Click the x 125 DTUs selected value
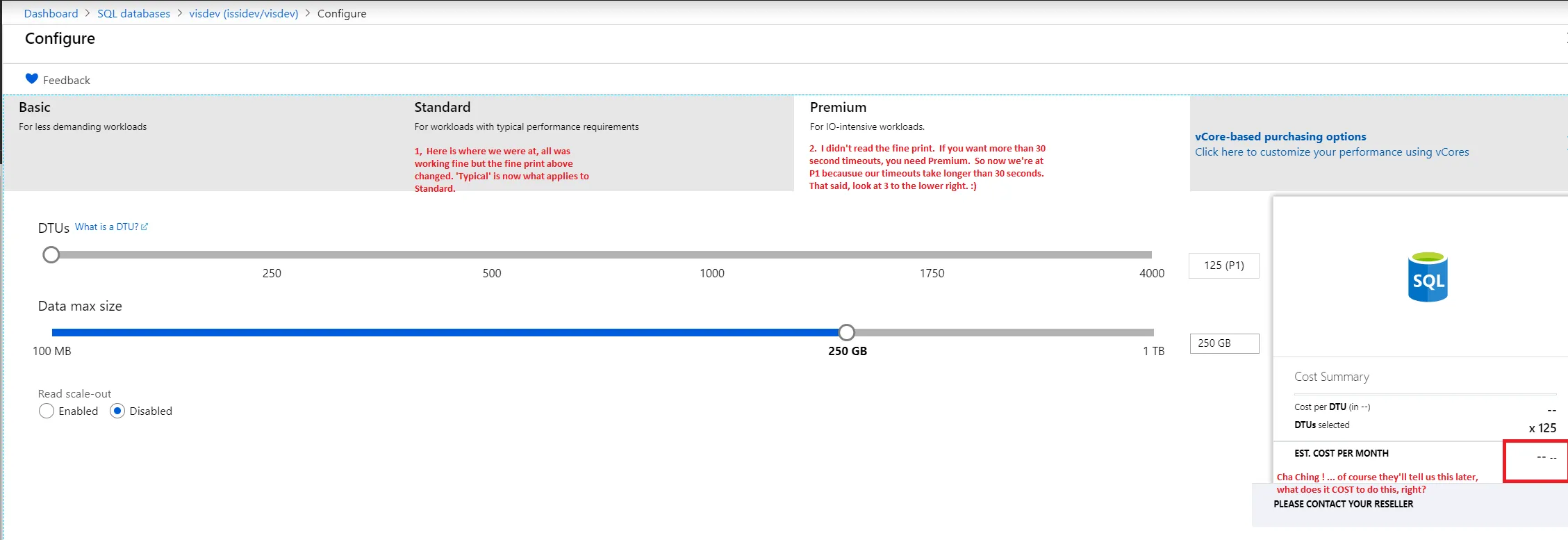The image size is (1568, 540). [x=1542, y=428]
